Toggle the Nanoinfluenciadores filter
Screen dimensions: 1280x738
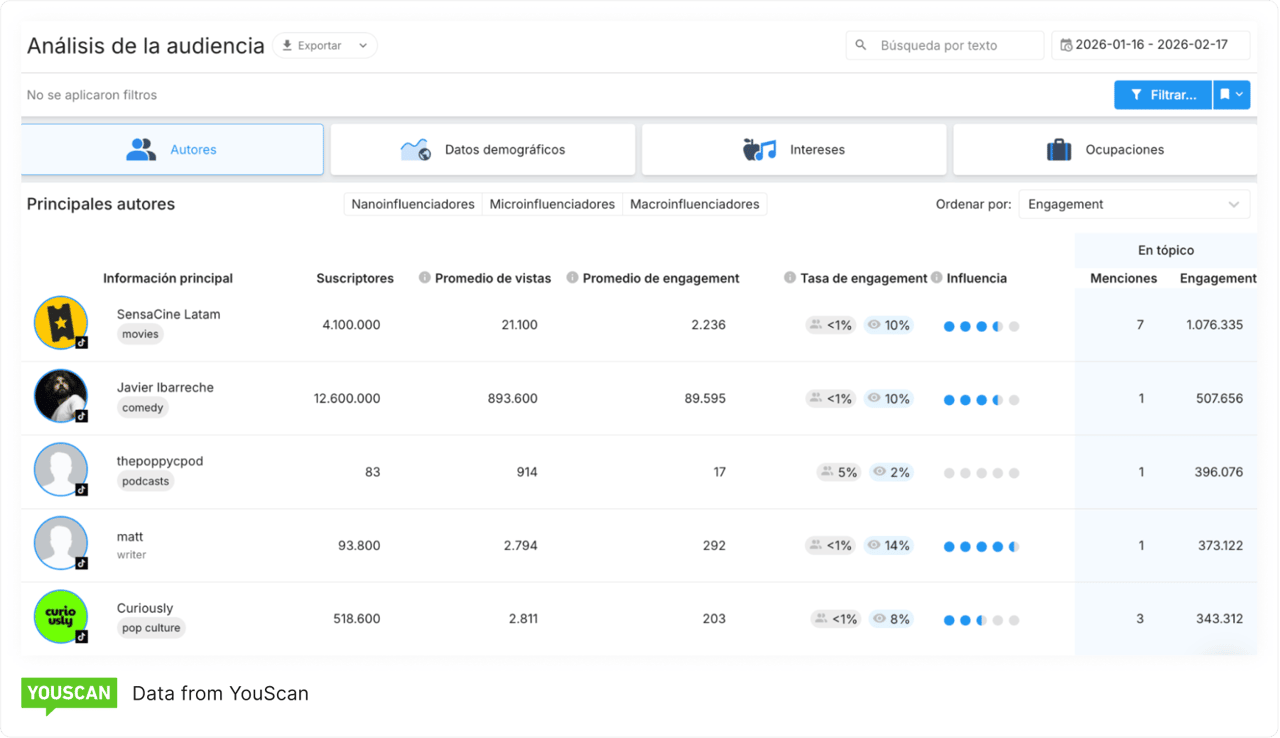(x=412, y=204)
